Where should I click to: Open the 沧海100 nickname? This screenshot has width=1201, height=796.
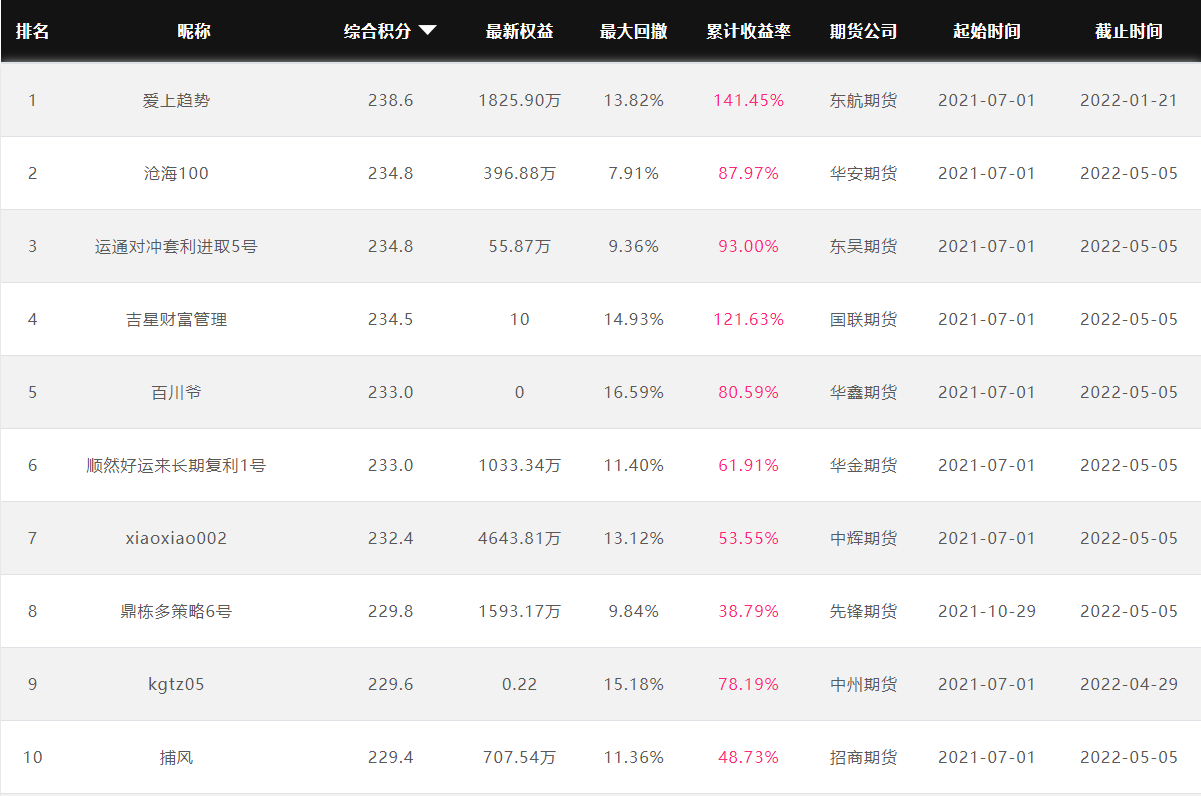(177, 173)
